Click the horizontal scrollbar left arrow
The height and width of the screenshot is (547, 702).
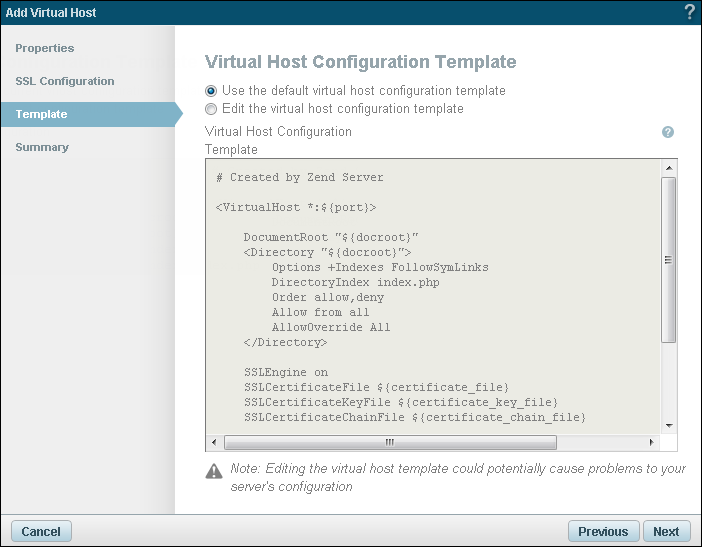tap(213, 442)
